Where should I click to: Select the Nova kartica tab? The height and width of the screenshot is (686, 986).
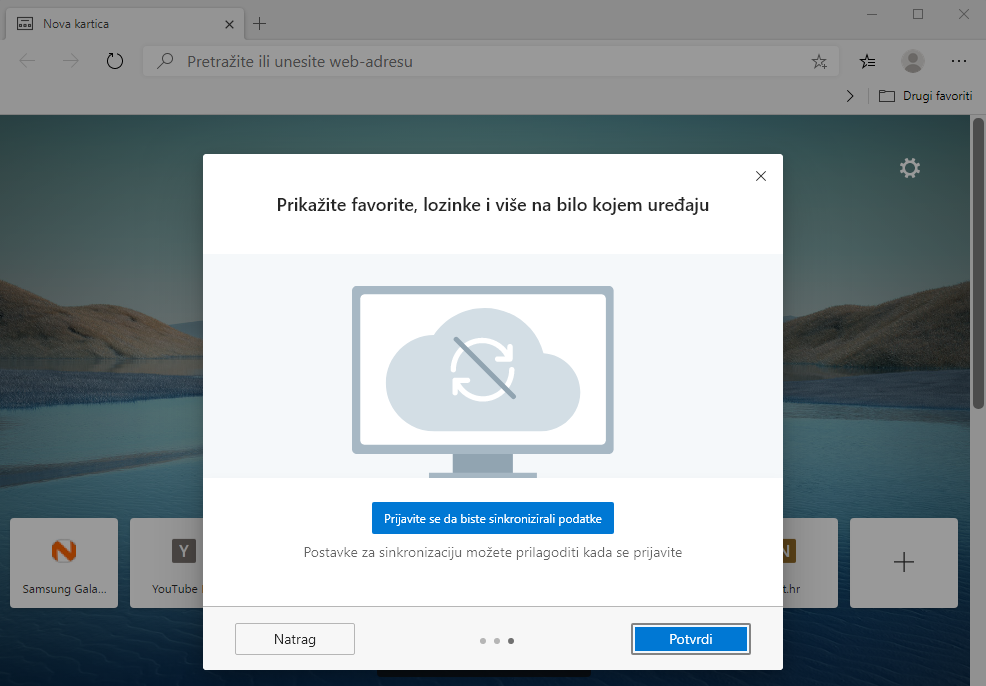[110, 23]
